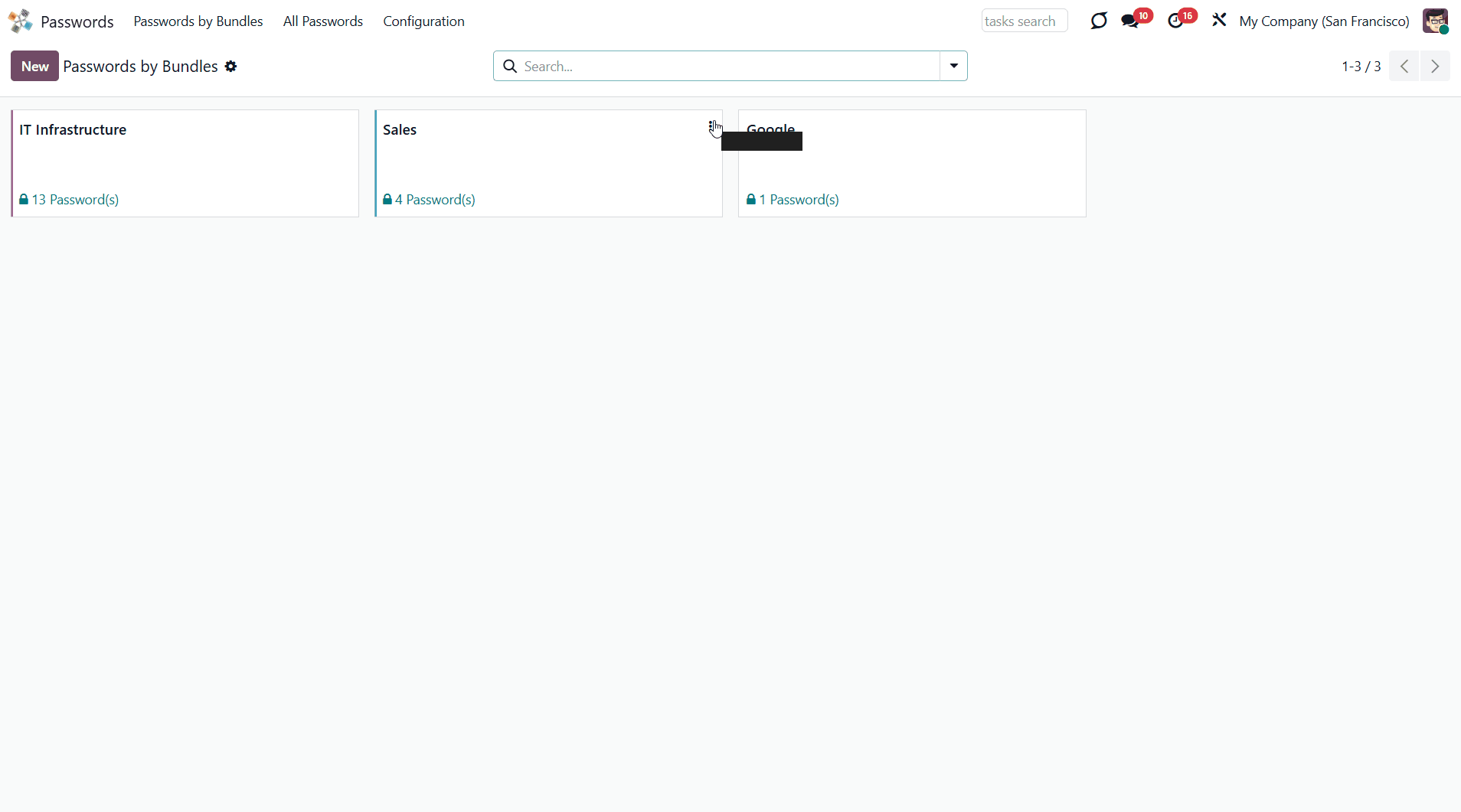Open the Configuration menu
The height and width of the screenshot is (812, 1461).
click(x=423, y=21)
